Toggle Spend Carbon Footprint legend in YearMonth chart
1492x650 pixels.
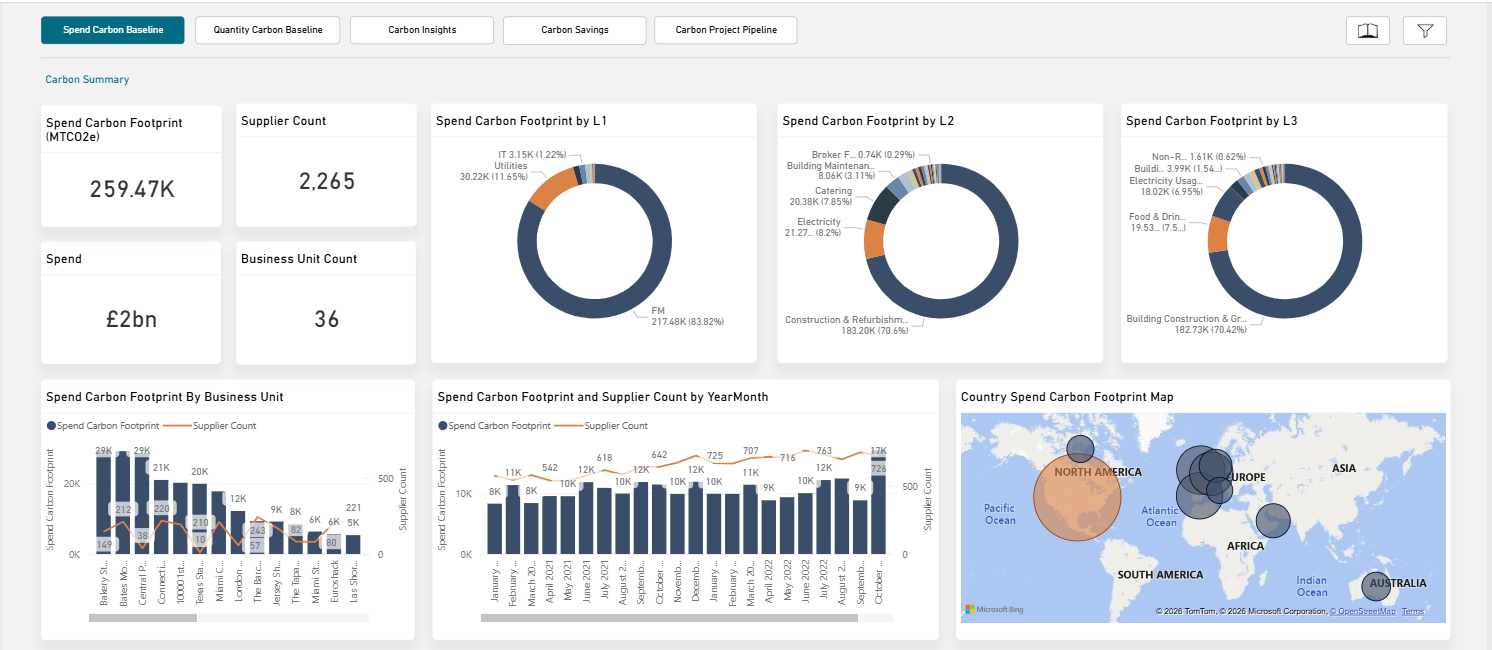point(493,426)
